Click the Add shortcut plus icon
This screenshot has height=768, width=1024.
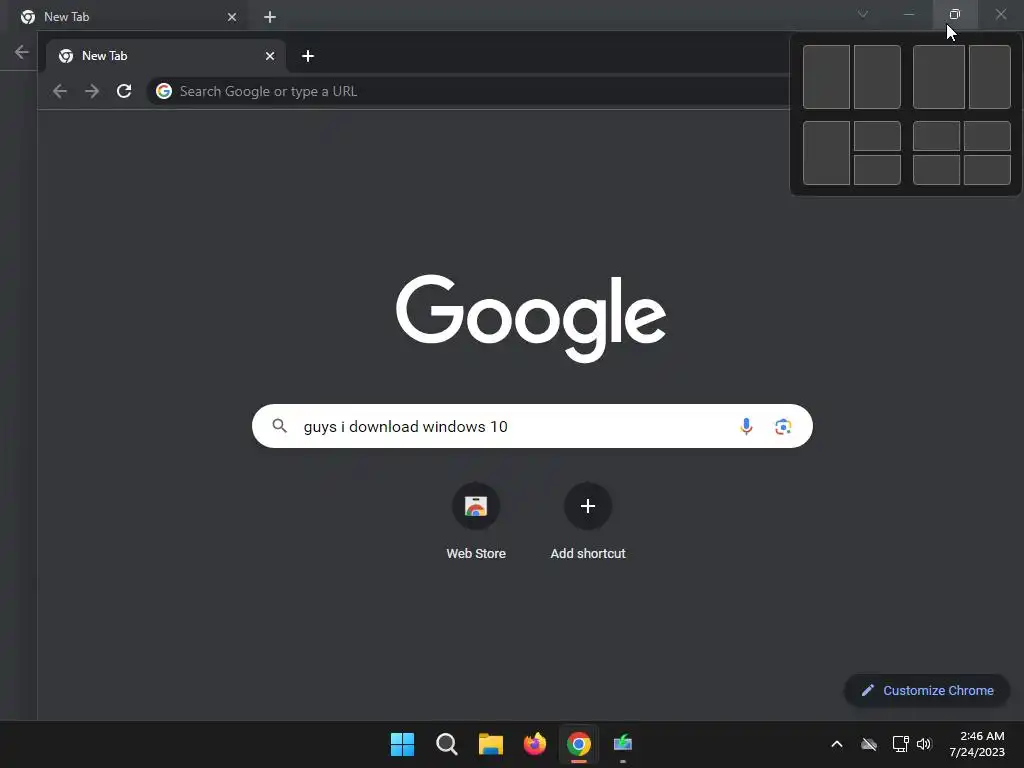point(588,506)
